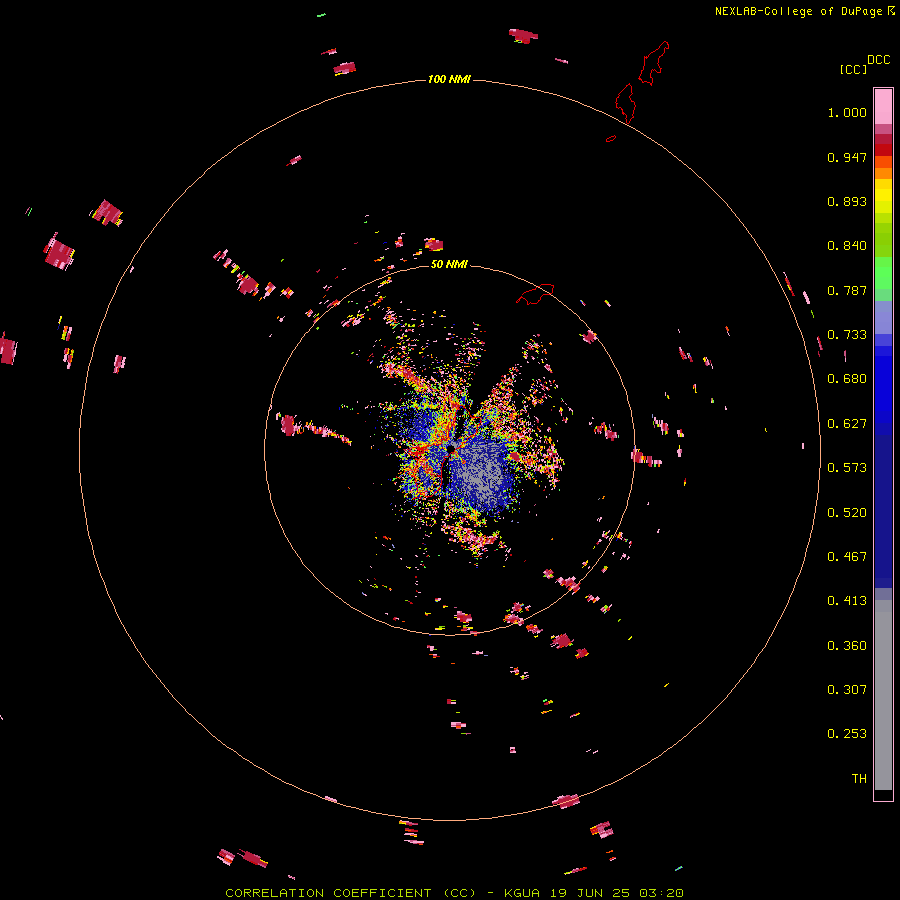
Task: Select the 0.253 color scale value
Action: tap(847, 734)
